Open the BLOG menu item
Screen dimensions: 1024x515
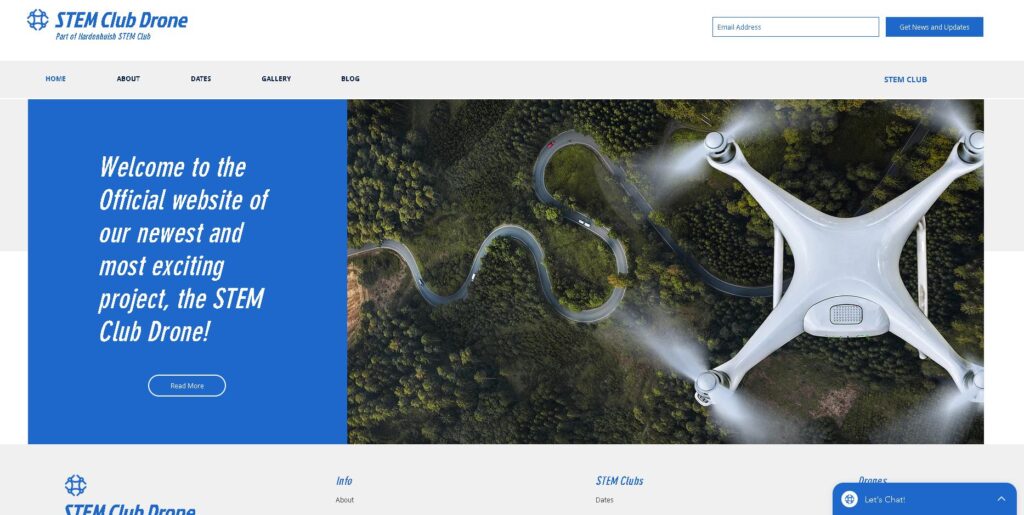pos(350,78)
